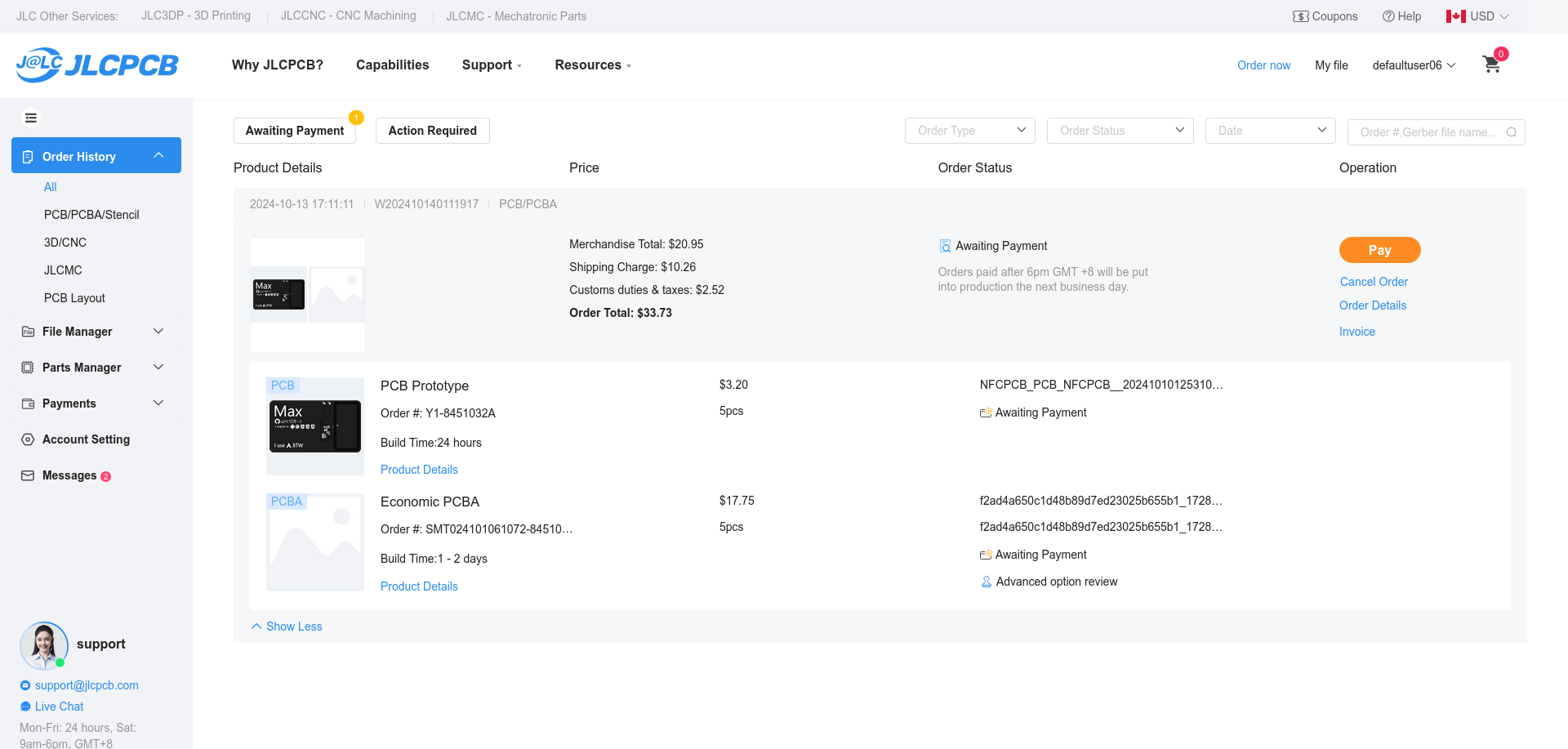Click the order summary preview thumbnail
Image resolution: width=1568 pixels, height=749 pixels.
(x=308, y=295)
